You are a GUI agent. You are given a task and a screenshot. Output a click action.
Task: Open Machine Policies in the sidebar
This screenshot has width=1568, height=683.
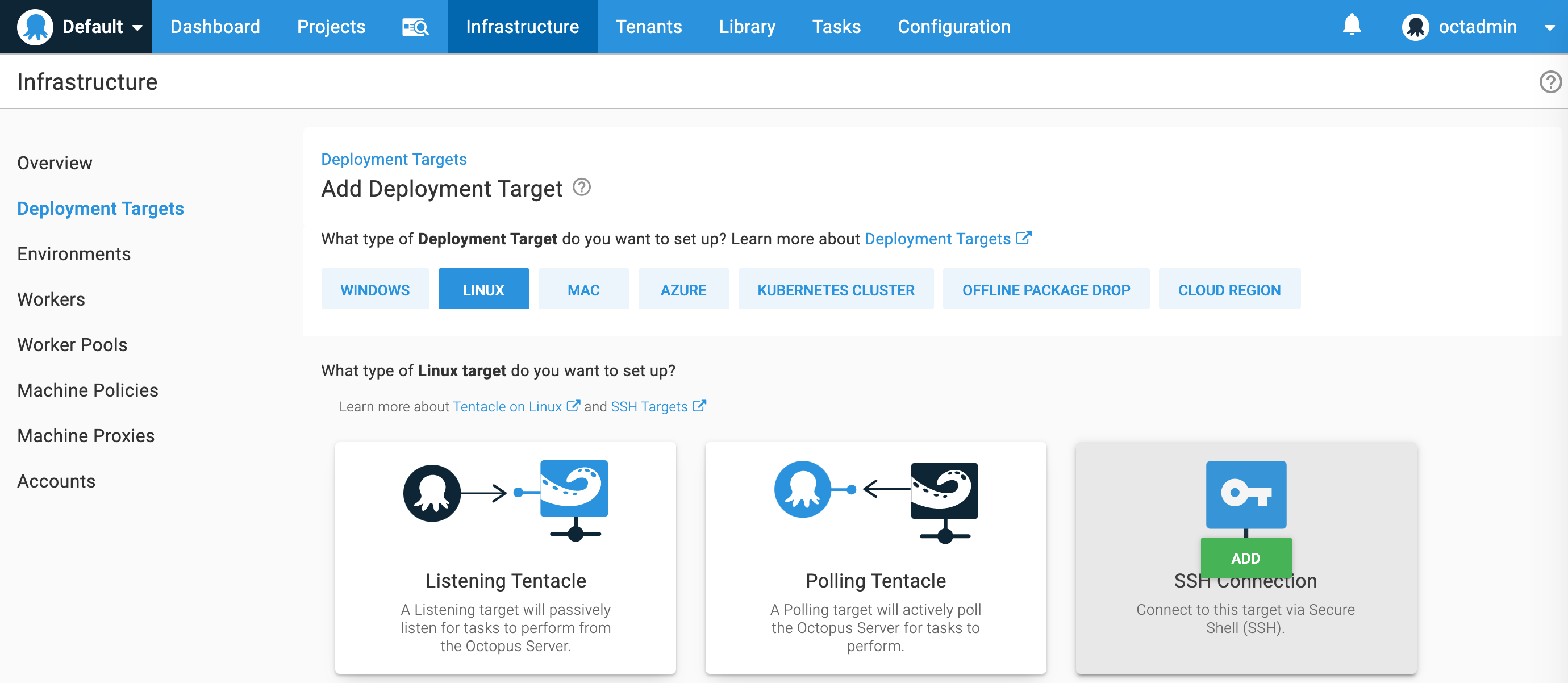point(87,390)
